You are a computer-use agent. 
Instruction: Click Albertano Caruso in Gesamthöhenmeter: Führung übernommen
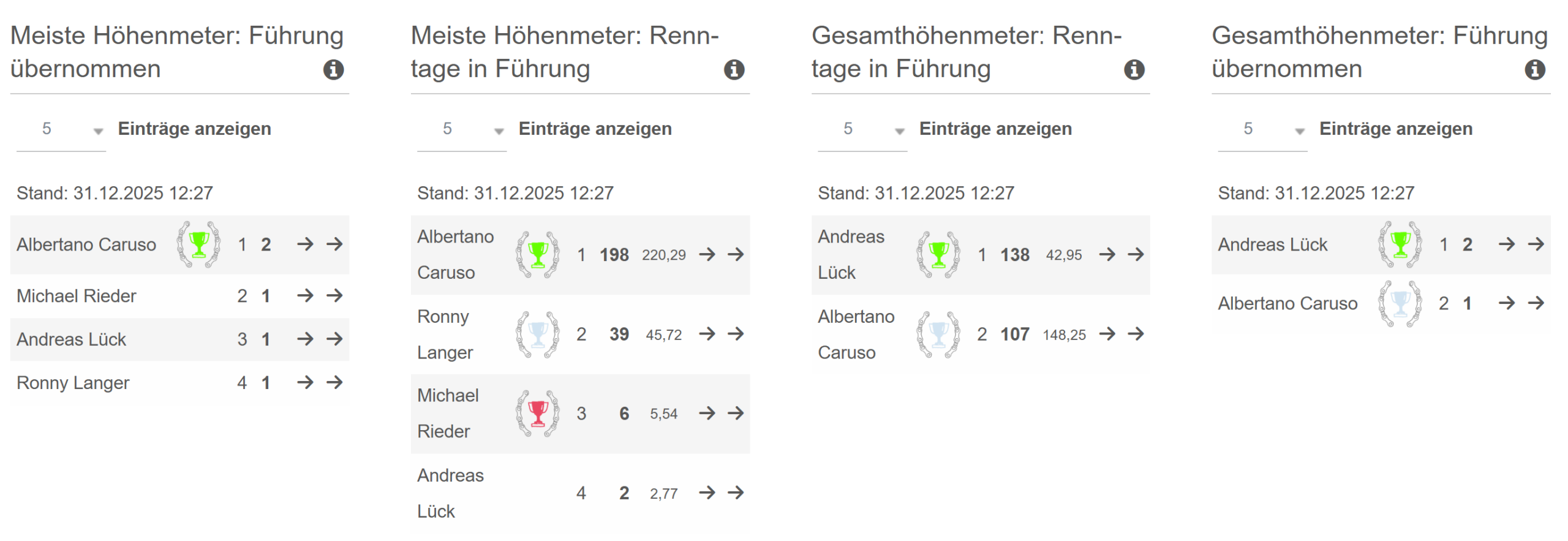[x=1287, y=303]
